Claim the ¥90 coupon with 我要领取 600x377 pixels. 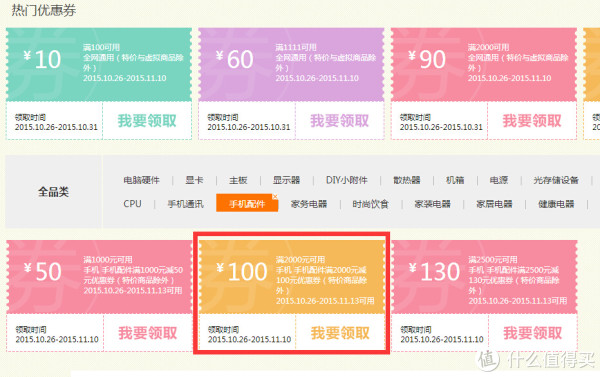click(x=532, y=121)
